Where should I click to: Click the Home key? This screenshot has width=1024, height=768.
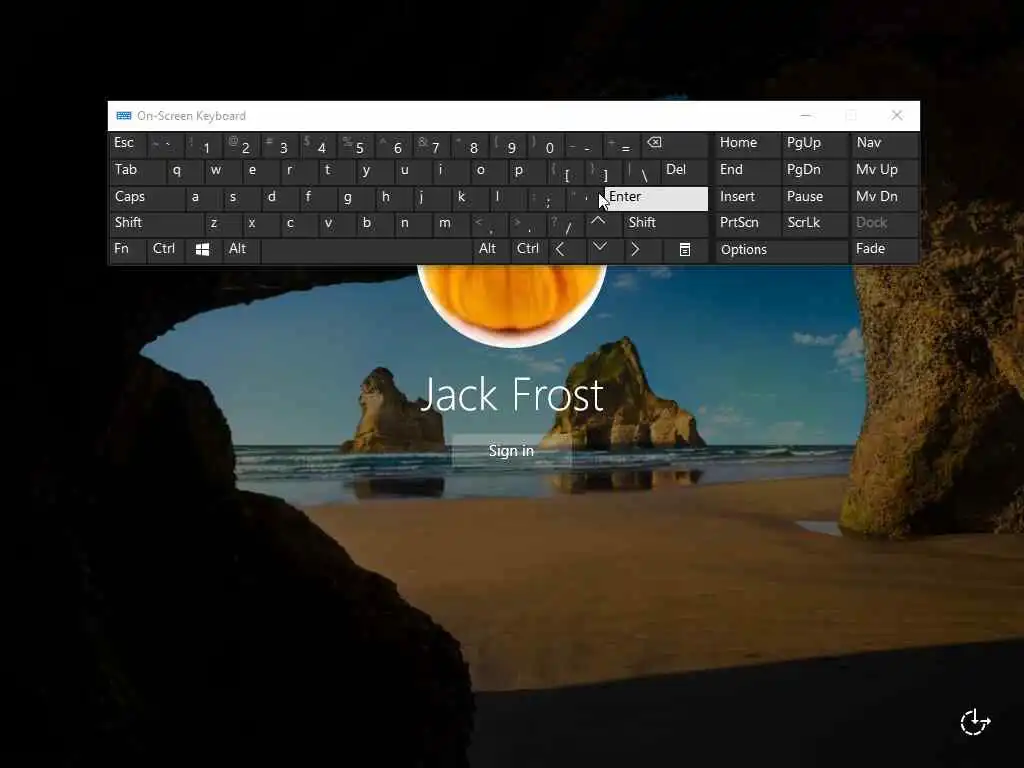(748, 145)
